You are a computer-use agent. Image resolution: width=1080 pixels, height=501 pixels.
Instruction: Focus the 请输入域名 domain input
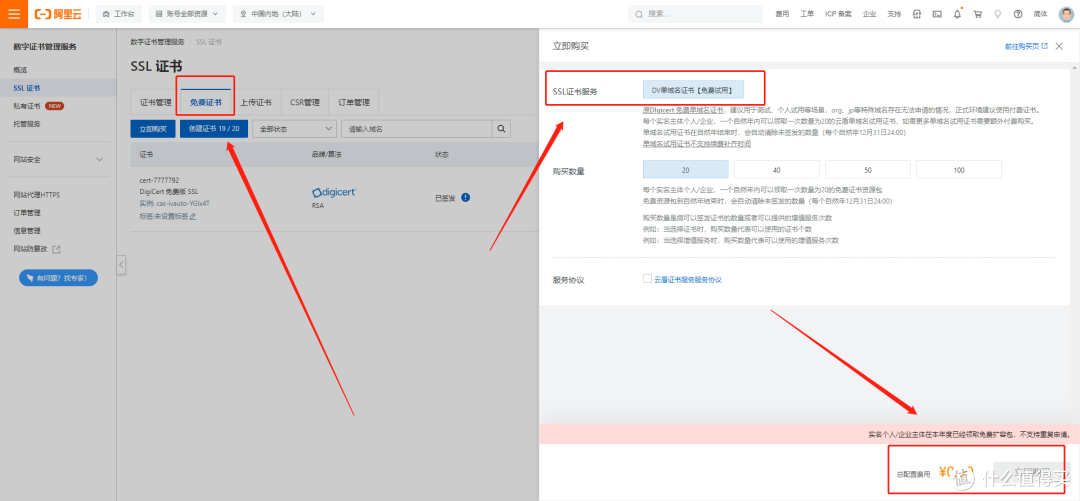point(417,129)
